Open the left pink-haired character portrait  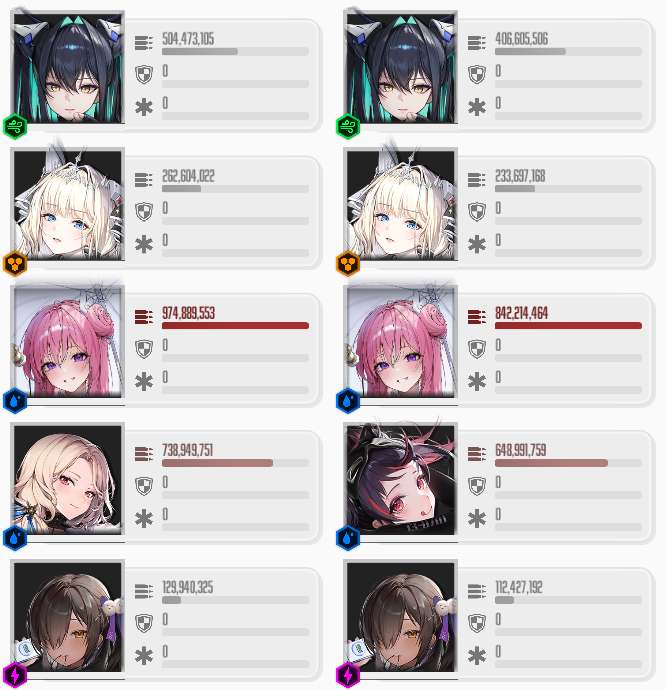pos(68,341)
